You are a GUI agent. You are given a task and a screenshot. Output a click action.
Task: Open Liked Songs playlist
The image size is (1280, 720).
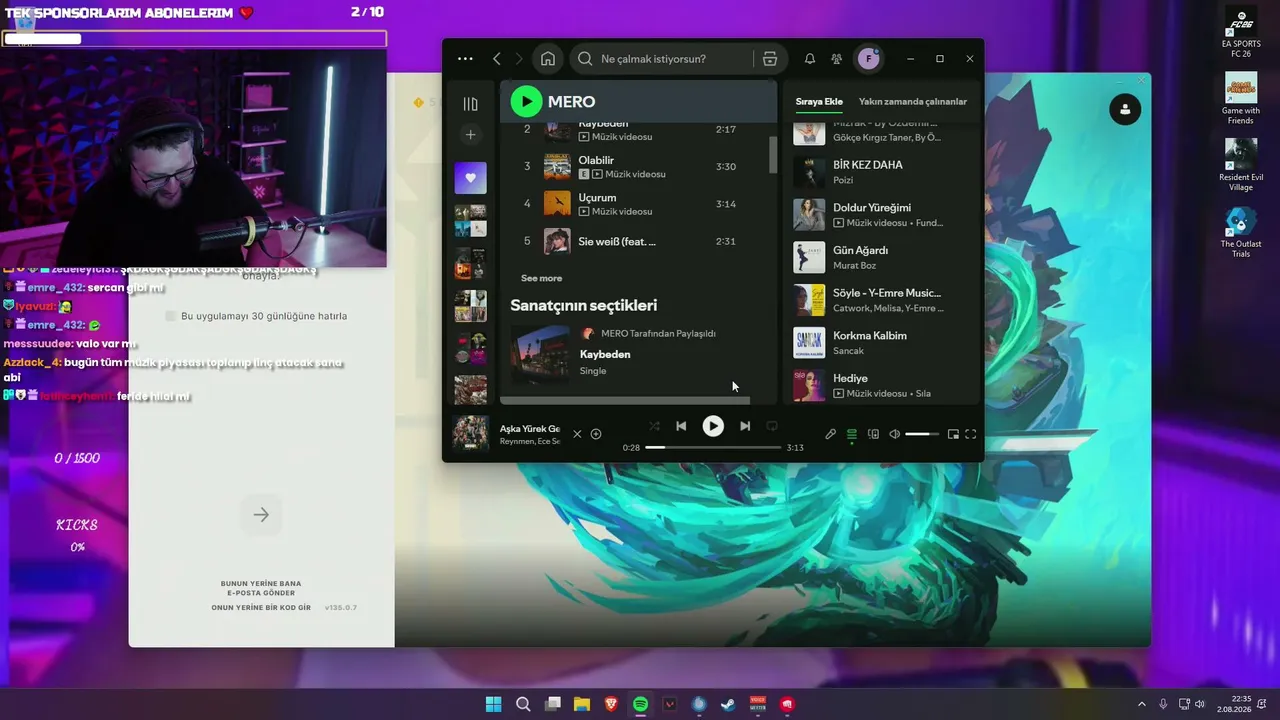470,178
